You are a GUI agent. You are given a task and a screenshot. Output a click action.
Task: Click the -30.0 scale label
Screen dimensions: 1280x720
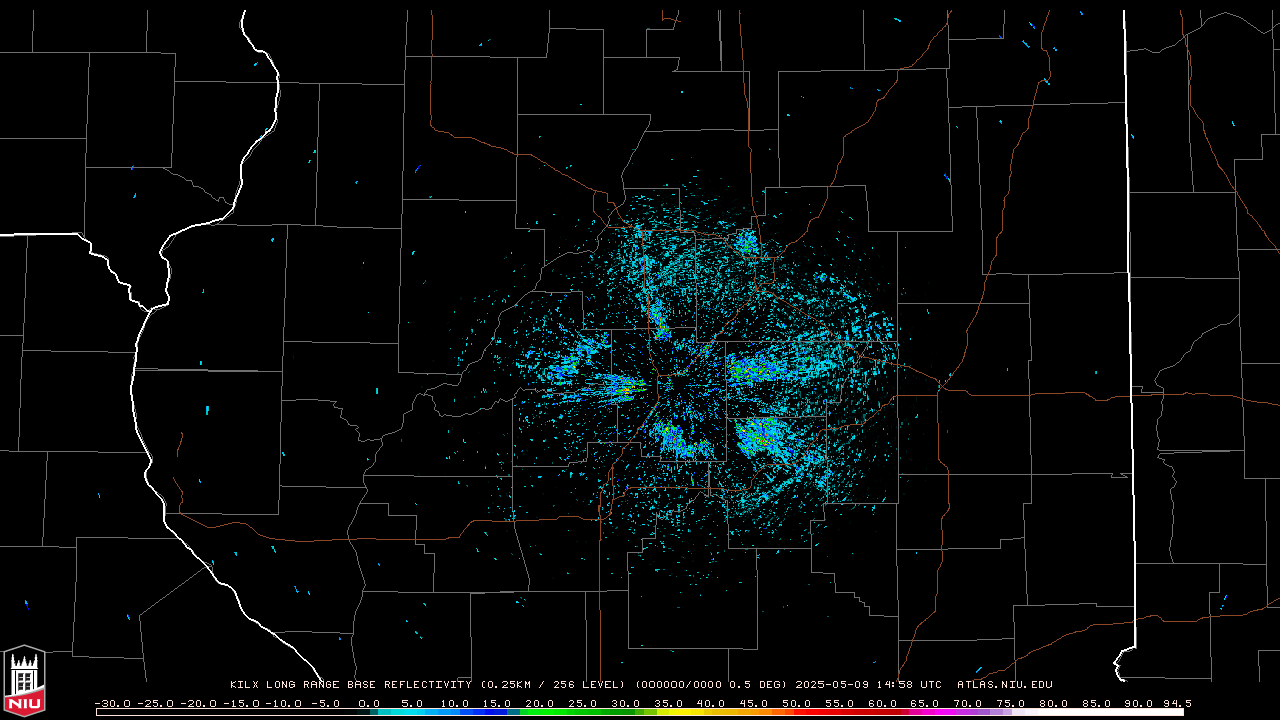113,703
